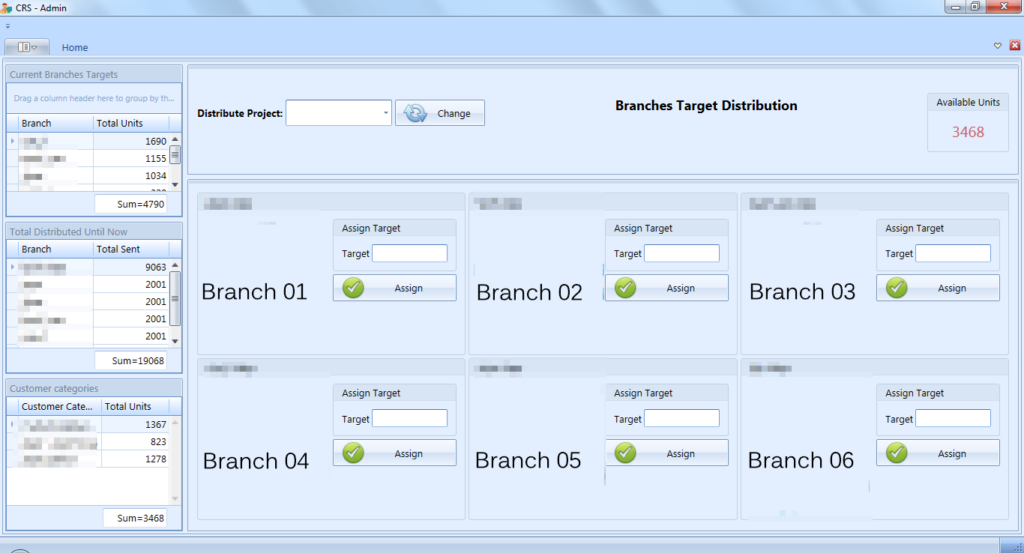1024x553 pixels.
Task: Open the tab list arrow beside red X
Action: 998,46
